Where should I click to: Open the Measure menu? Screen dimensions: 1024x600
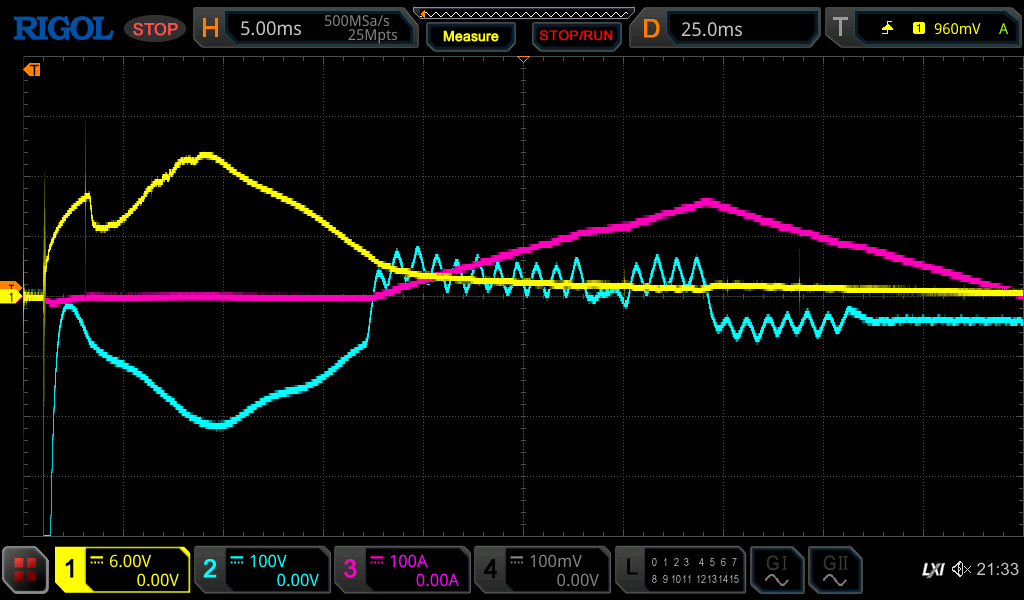pos(470,36)
